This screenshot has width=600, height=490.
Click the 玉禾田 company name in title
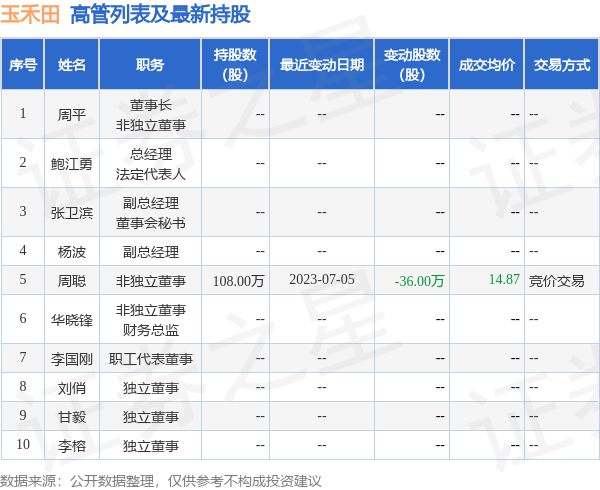tap(30, 14)
